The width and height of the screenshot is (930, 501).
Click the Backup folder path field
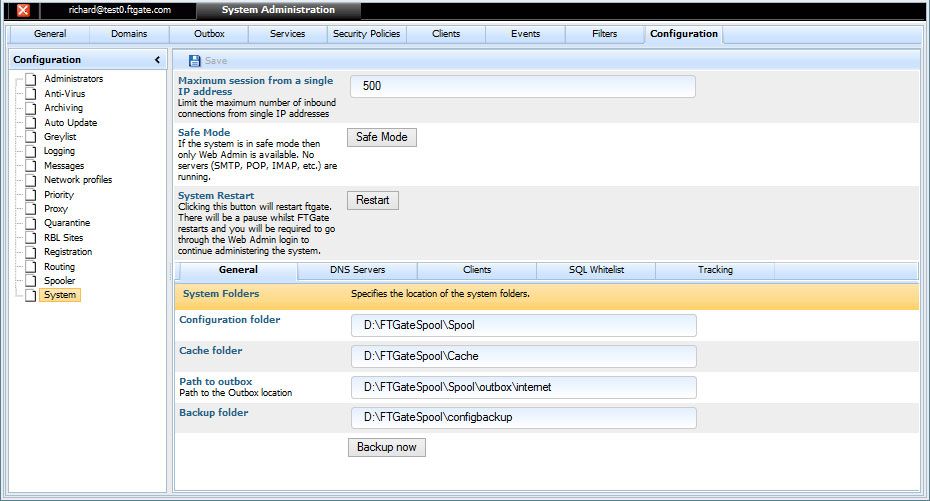(x=524, y=417)
